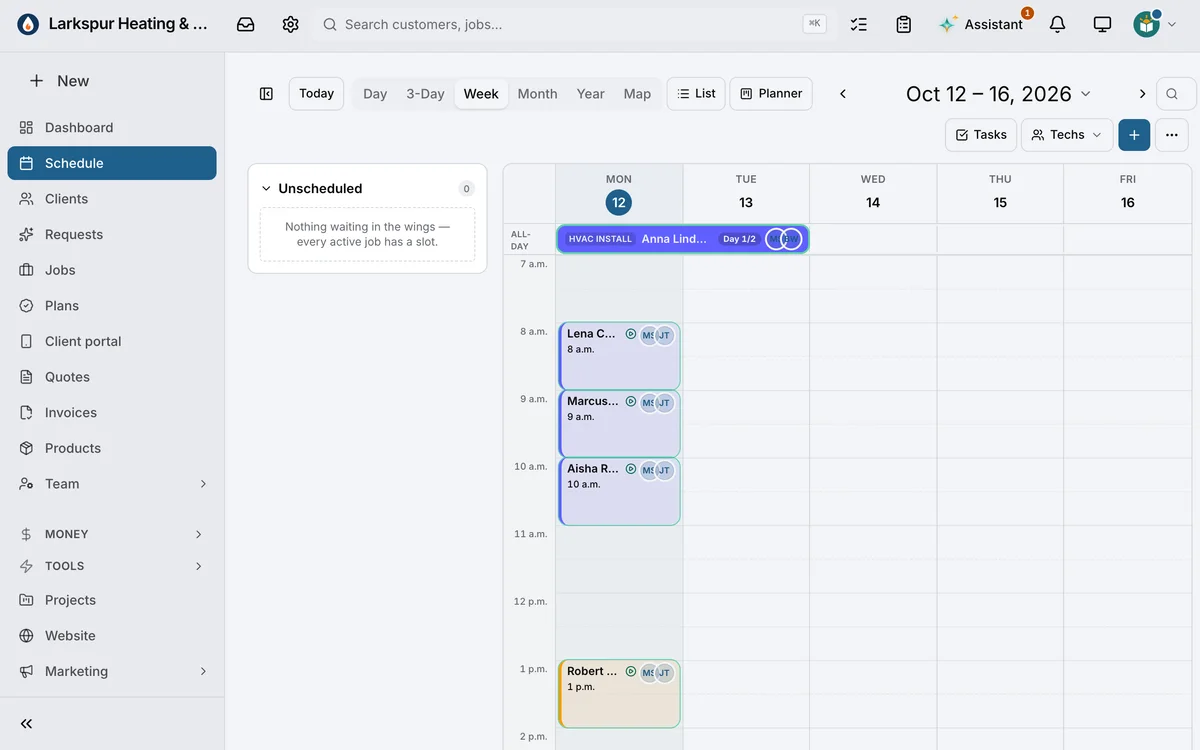The height and width of the screenshot is (750, 1200).
Task: Open the Oct 12 – 16, 2026 date picker
Action: point(998,94)
